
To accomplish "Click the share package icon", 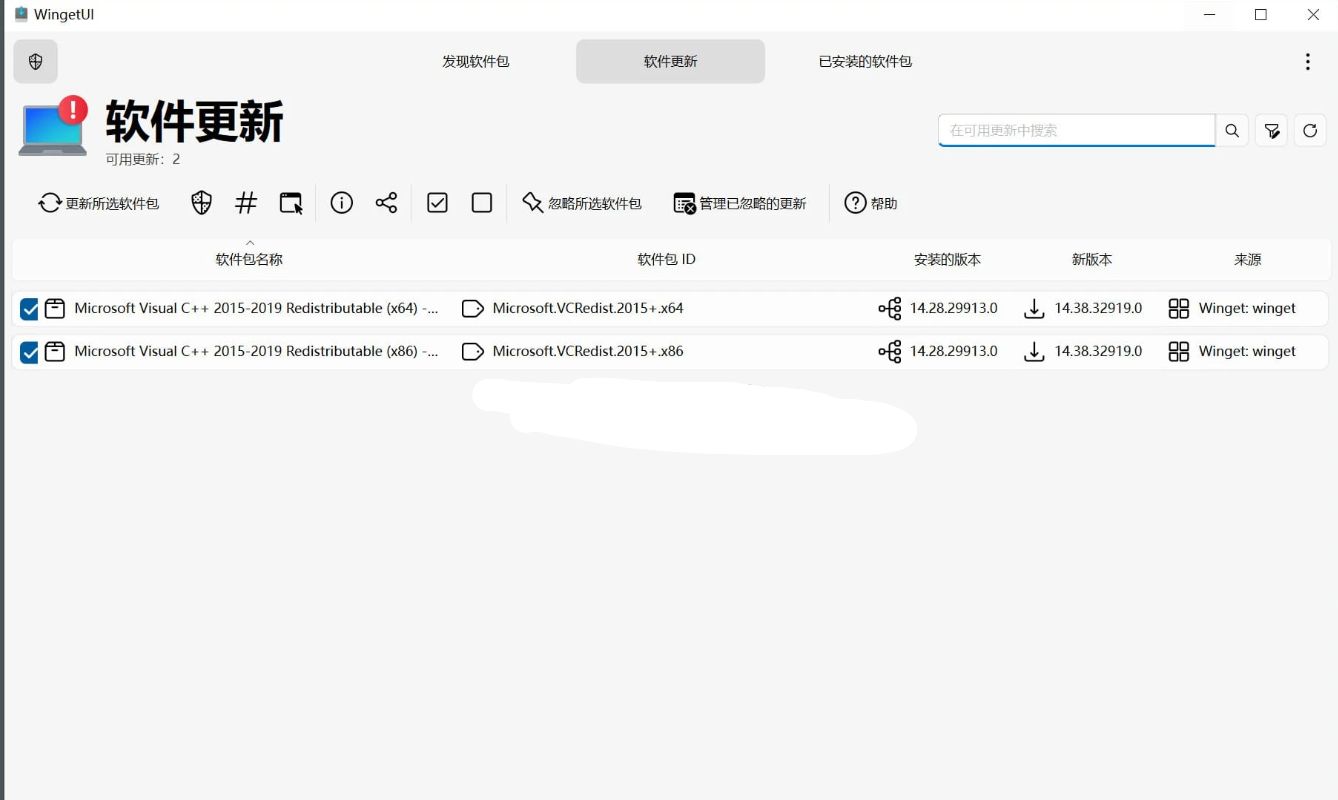I will click(x=387, y=202).
